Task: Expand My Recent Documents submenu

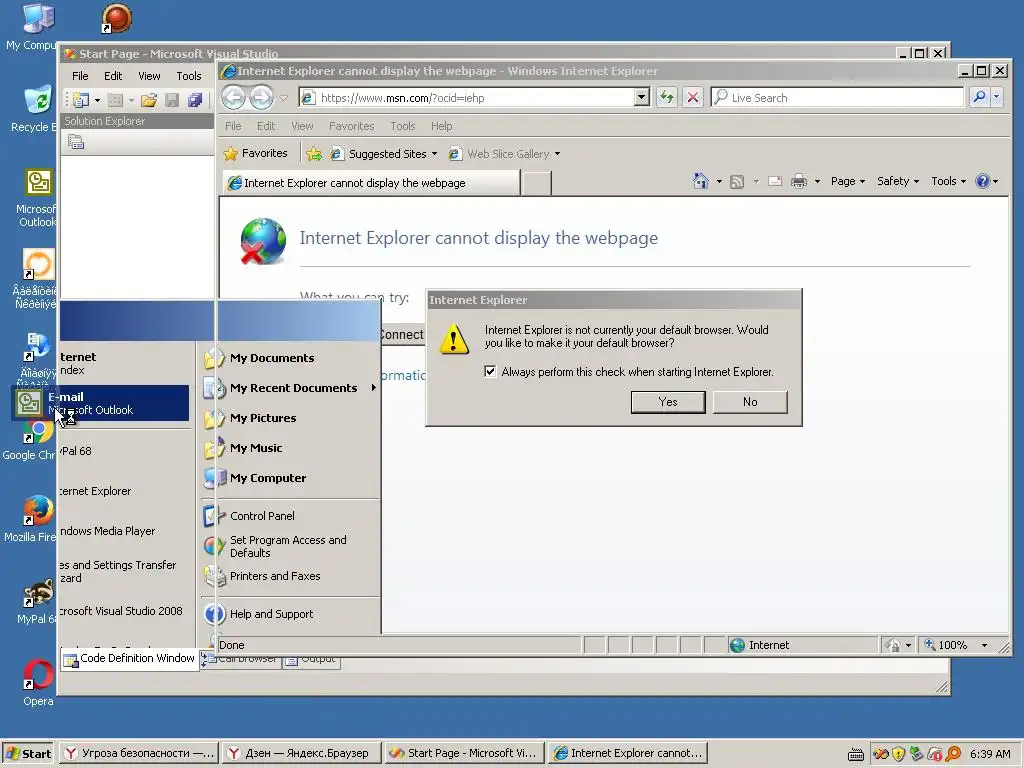Action: [x=291, y=388]
